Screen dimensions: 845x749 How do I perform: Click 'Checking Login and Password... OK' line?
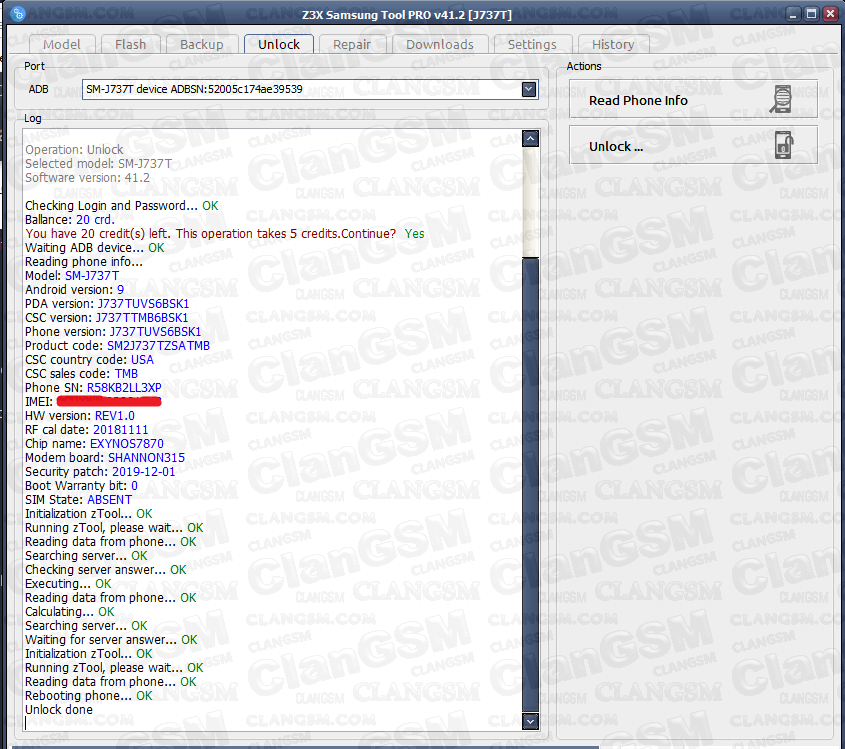tap(122, 205)
